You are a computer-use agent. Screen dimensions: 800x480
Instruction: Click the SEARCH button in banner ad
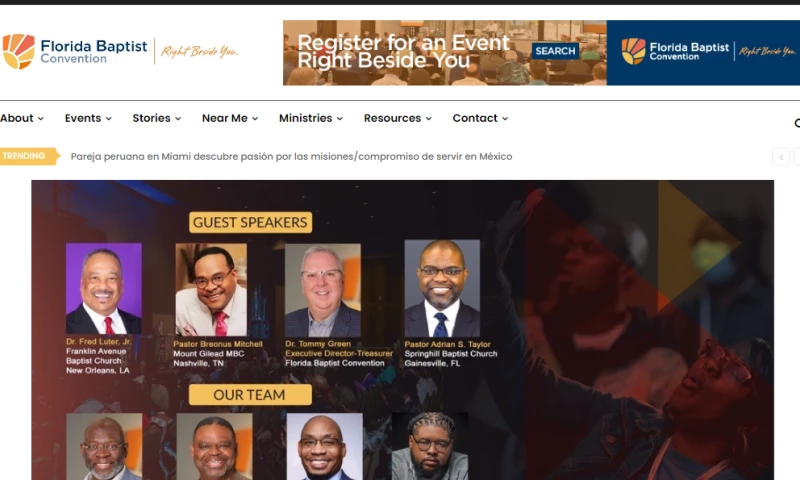(x=555, y=51)
